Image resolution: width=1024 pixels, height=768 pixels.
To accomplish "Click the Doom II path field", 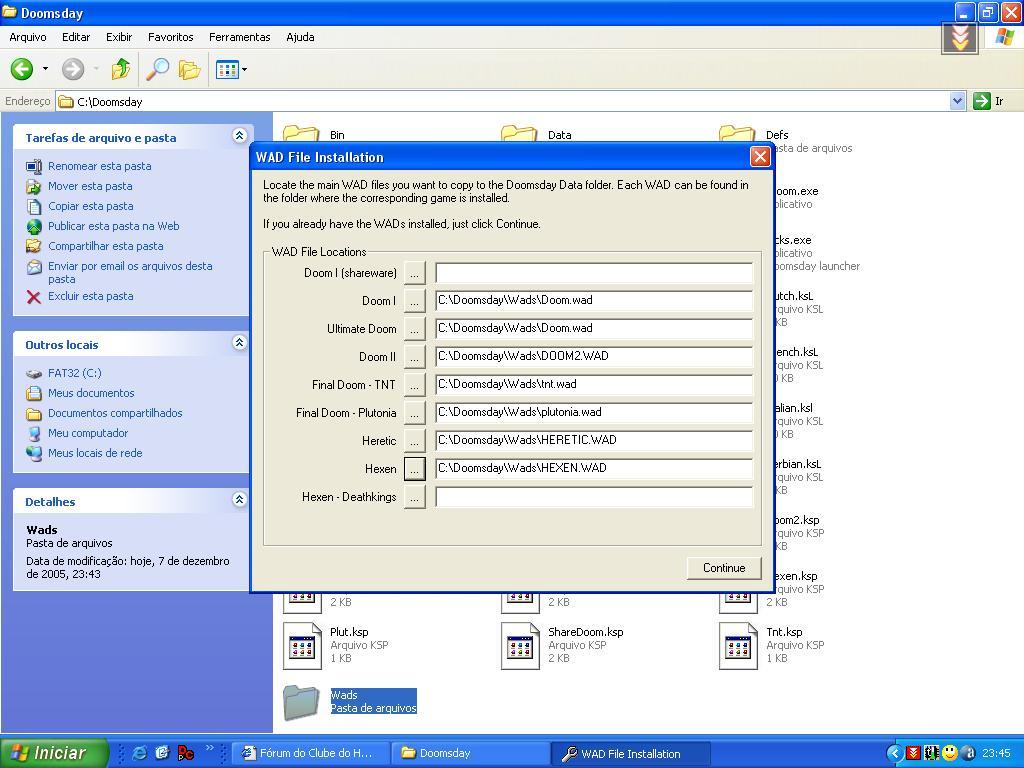I will click(x=594, y=357).
